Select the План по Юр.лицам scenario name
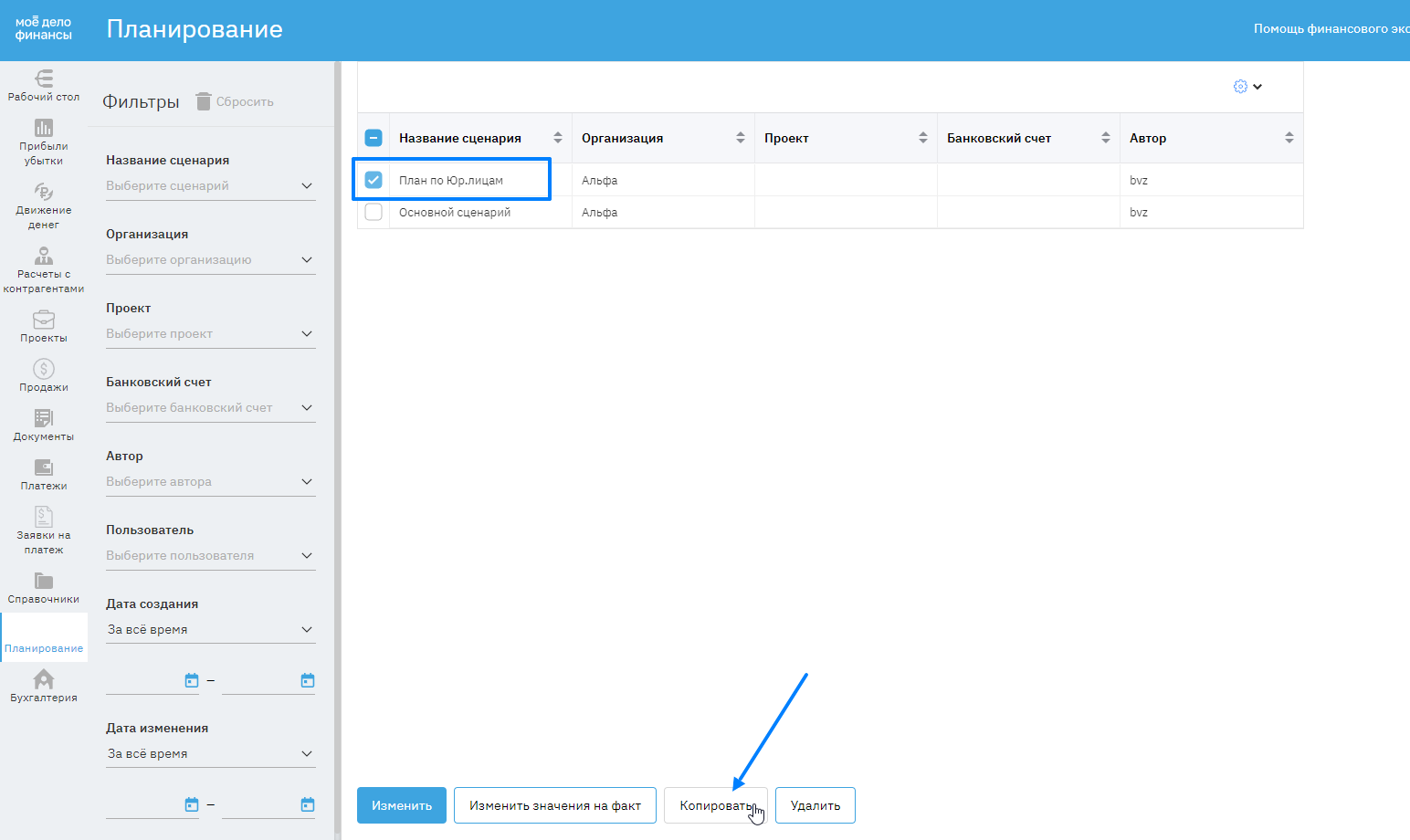The width and height of the screenshot is (1410, 840). click(x=451, y=181)
